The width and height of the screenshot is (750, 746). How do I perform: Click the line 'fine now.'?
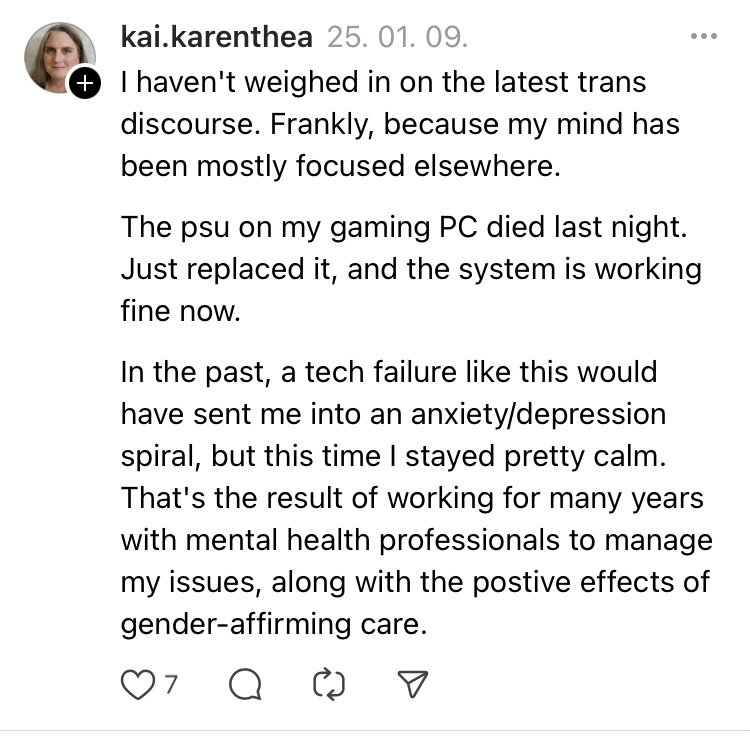(x=181, y=312)
